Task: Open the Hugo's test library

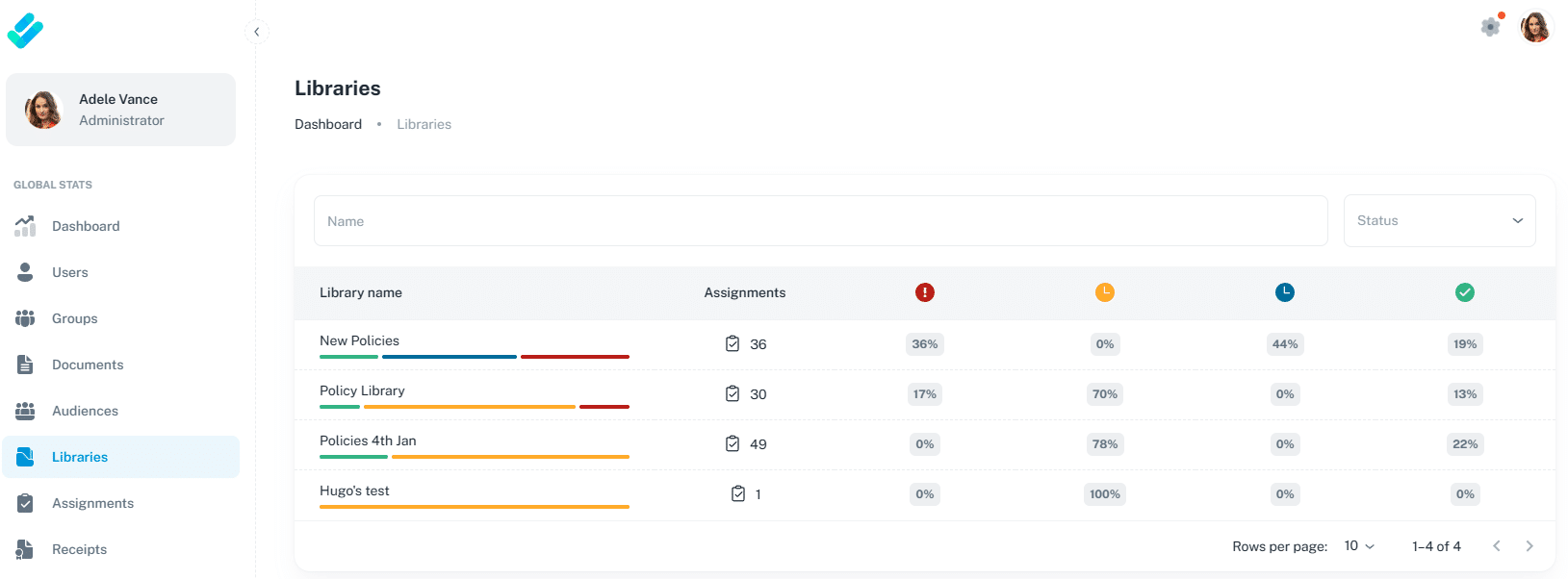Action: pyautogui.click(x=354, y=491)
